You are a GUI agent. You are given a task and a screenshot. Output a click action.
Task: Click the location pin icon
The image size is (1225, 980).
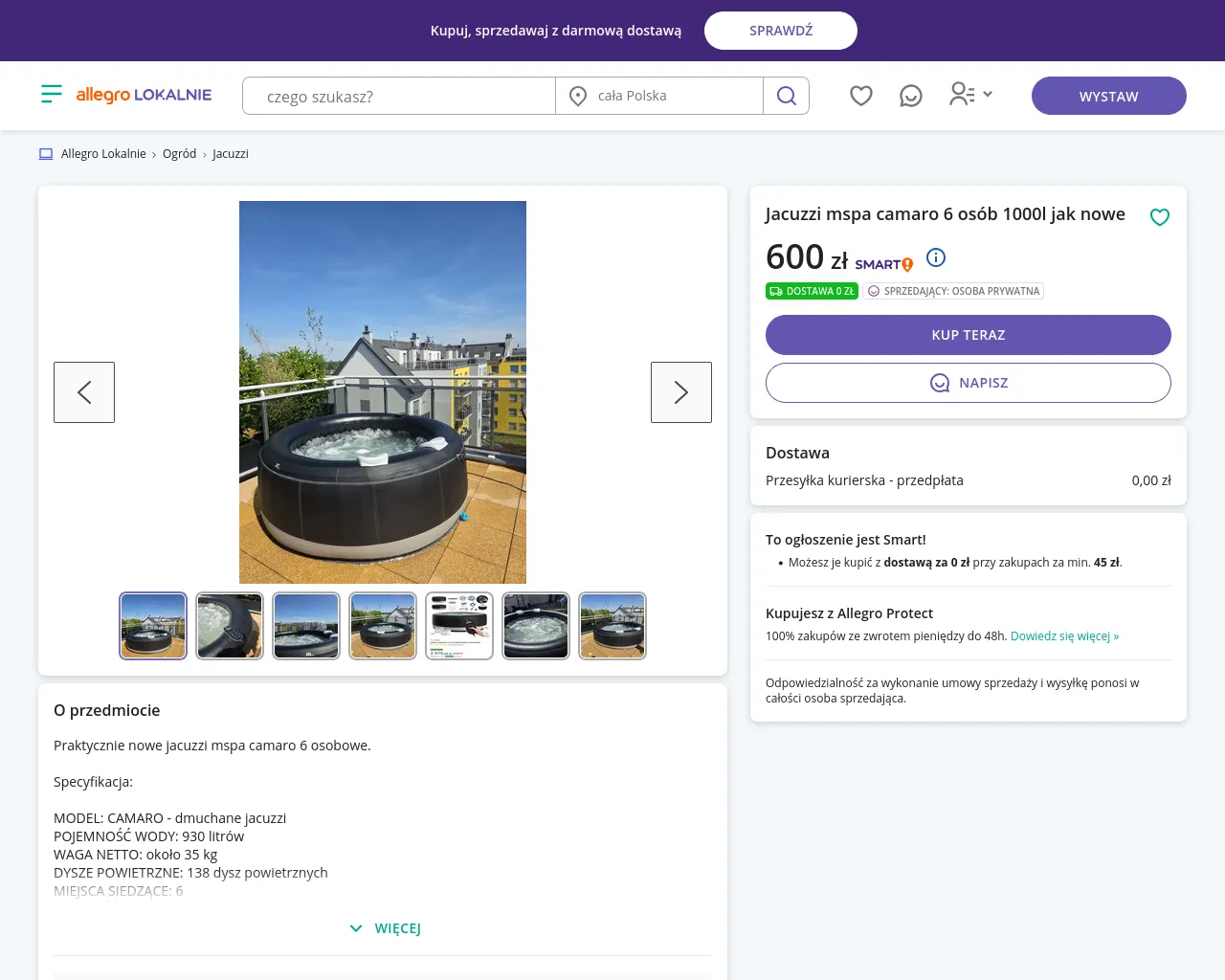tap(578, 96)
